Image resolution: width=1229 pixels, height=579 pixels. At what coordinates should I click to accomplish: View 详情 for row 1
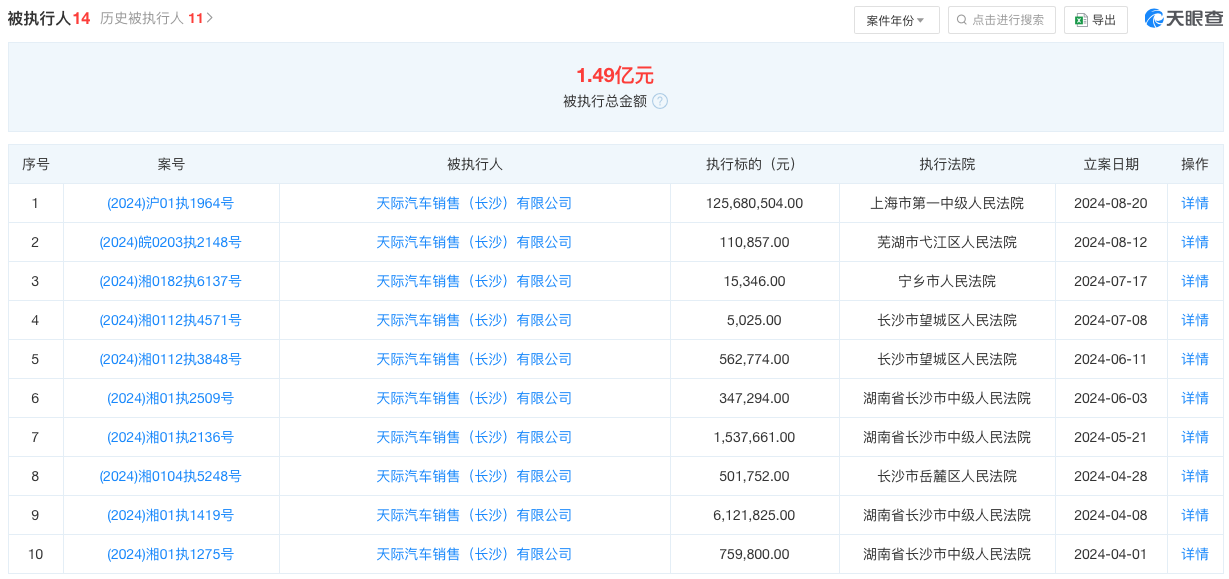[1195, 203]
